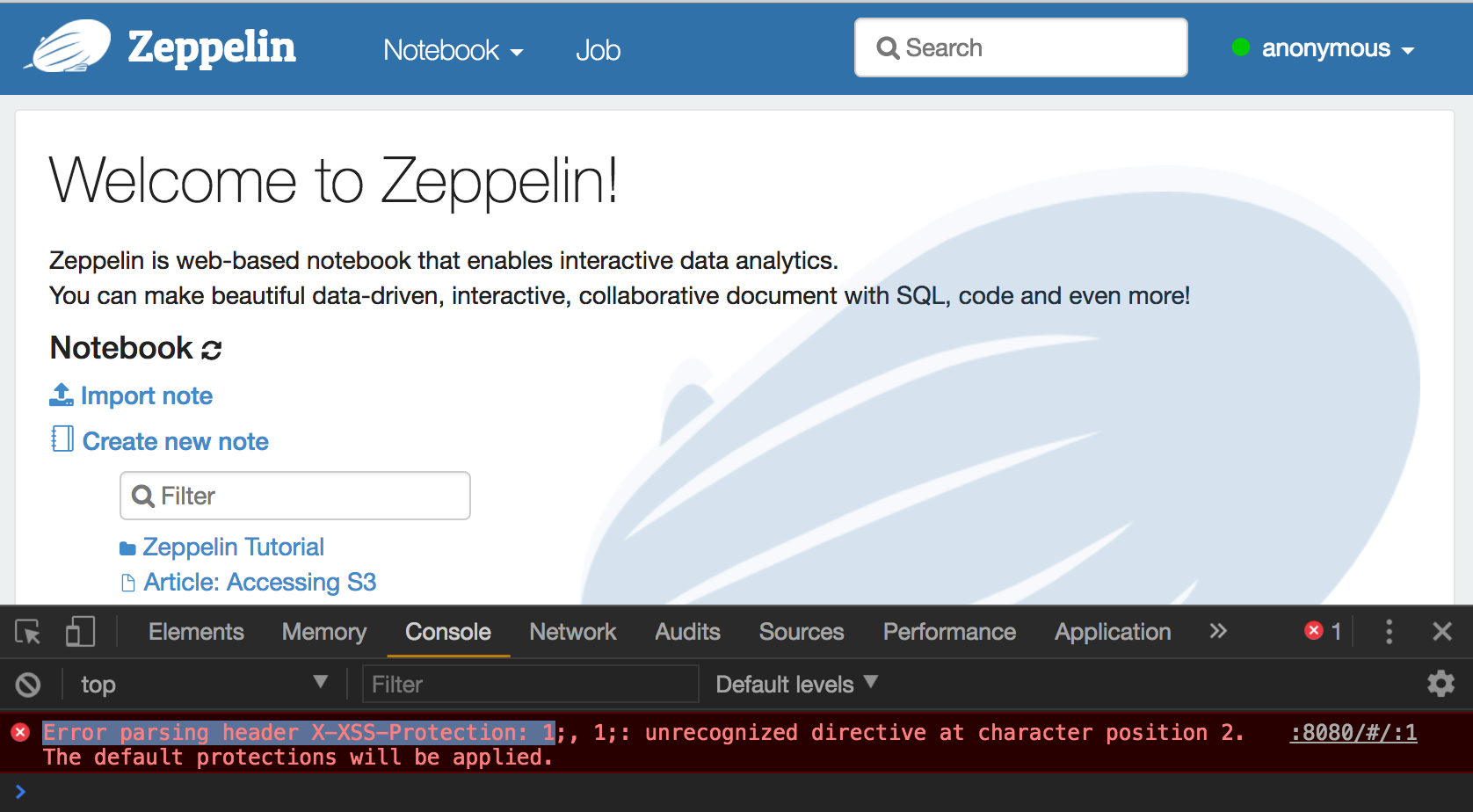Screen dimensions: 1473x812
Task: Open console settings with gear icon
Action: tap(1441, 684)
